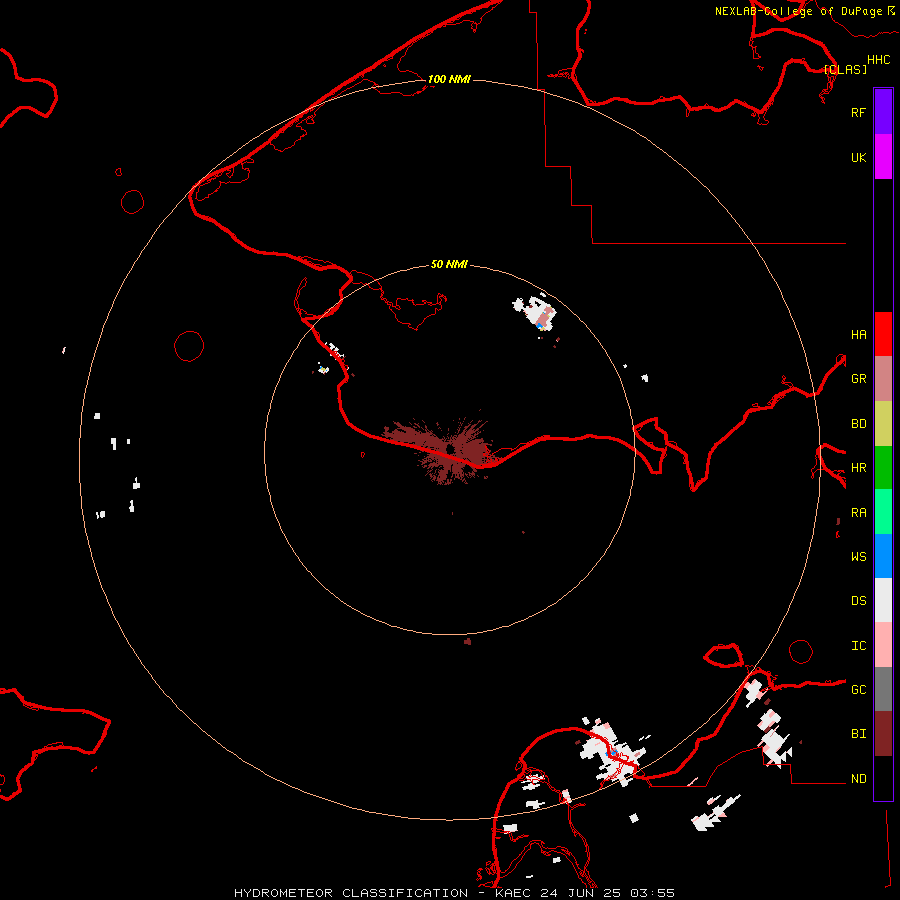Click the "RF" legend label
The image size is (900, 900).
(x=858, y=112)
